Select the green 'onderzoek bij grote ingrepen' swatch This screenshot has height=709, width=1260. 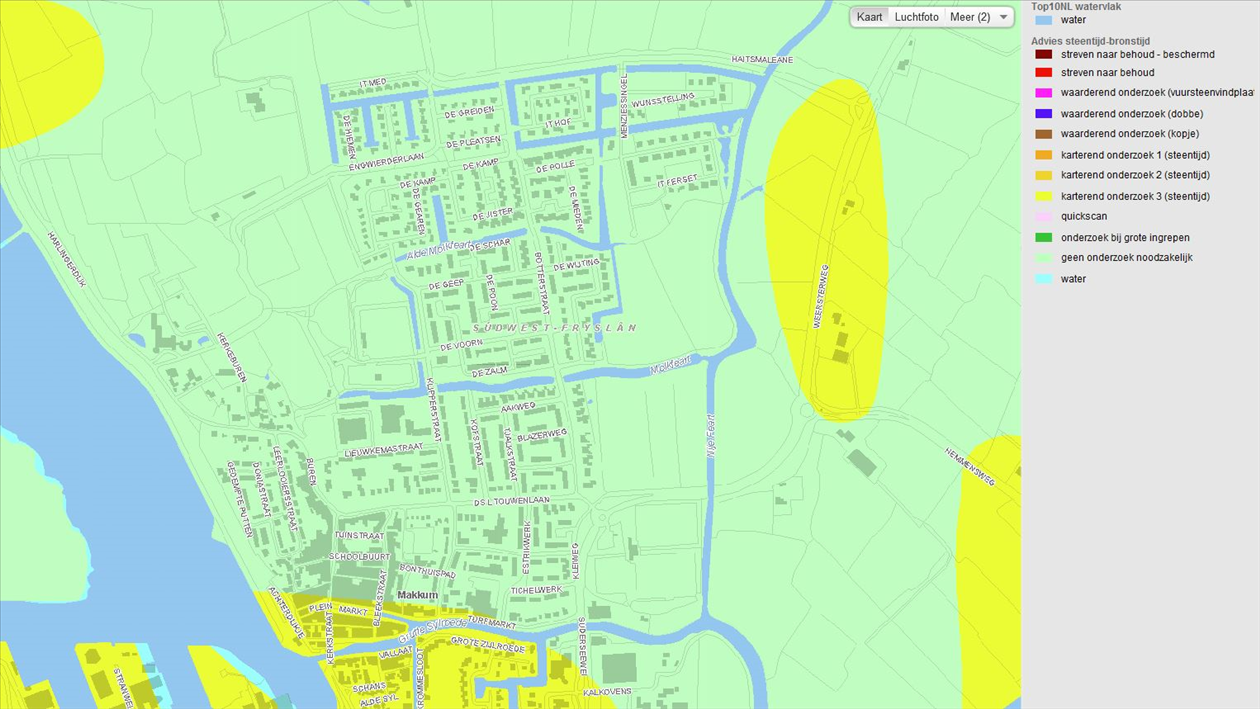tap(1043, 238)
